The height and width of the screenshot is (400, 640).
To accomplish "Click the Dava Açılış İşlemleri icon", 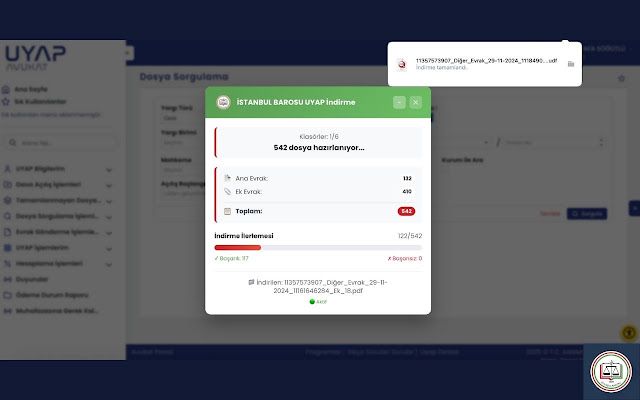I will [x=7, y=184].
